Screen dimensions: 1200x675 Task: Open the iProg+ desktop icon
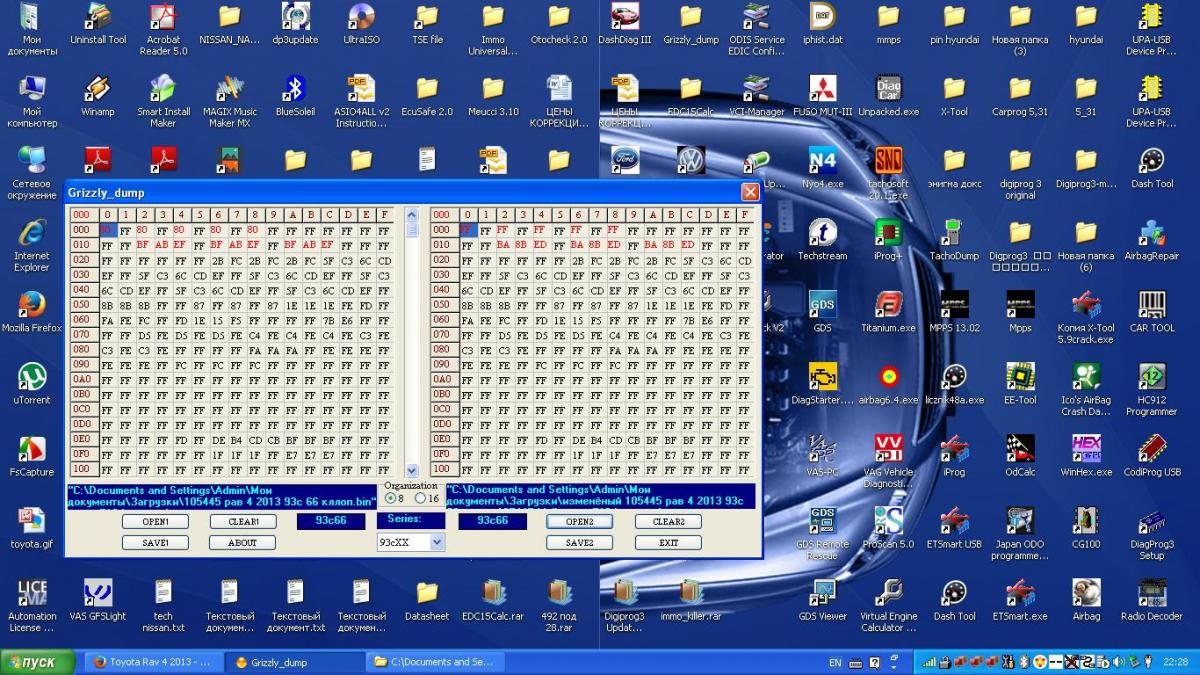tap(888, 240)
